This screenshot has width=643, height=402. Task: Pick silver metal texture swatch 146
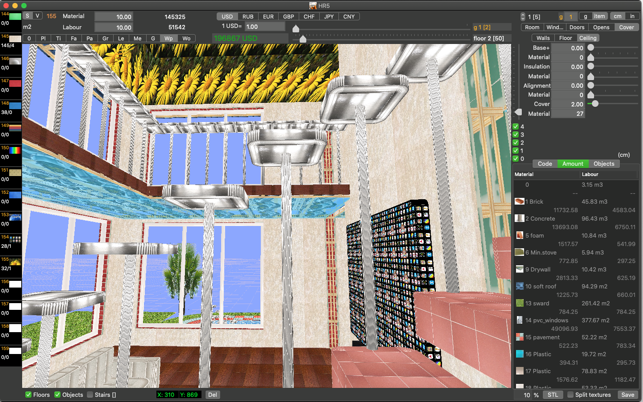tap(15, 61)
